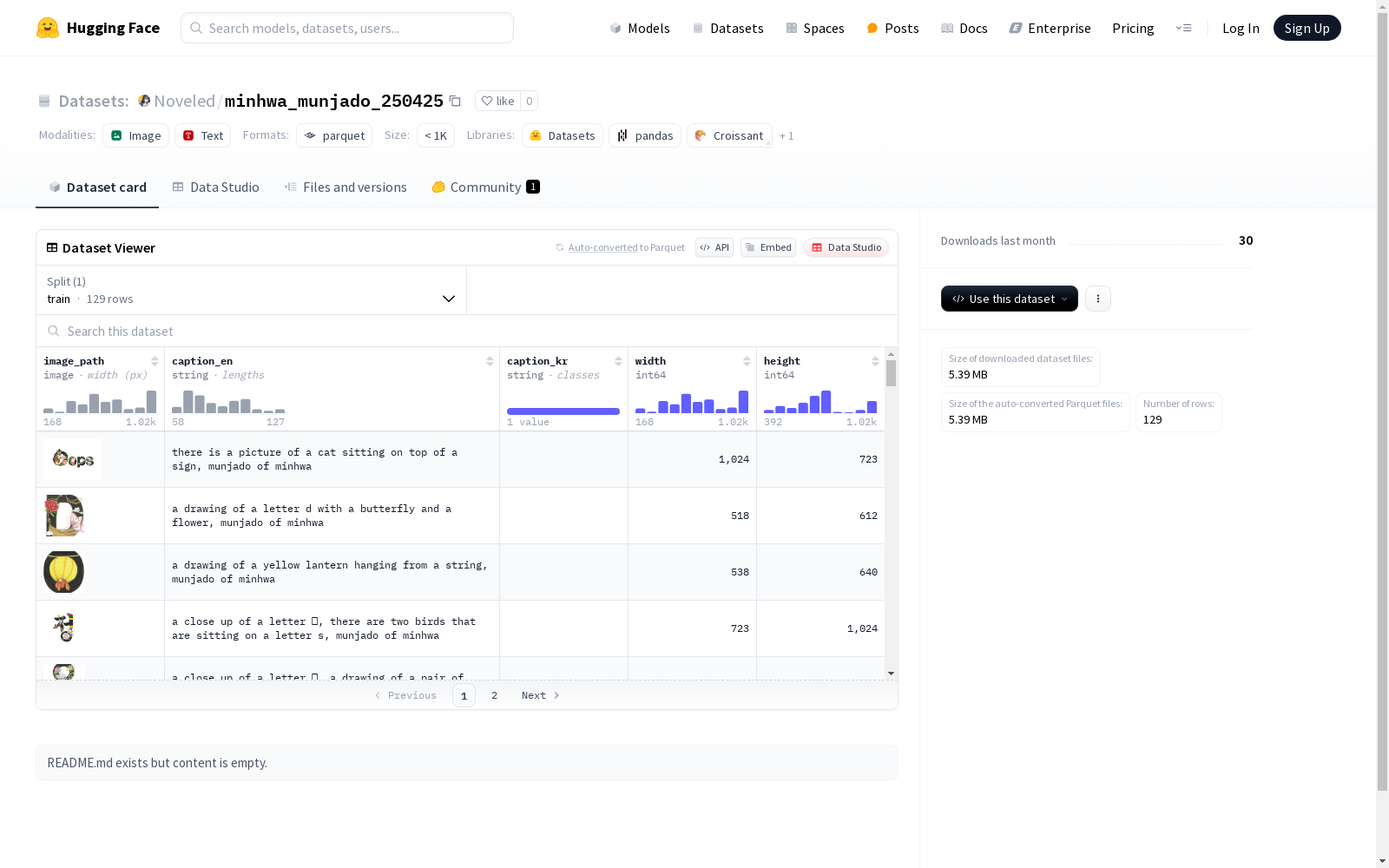
Task: Click the Embed button
Action: coord(768,247)
